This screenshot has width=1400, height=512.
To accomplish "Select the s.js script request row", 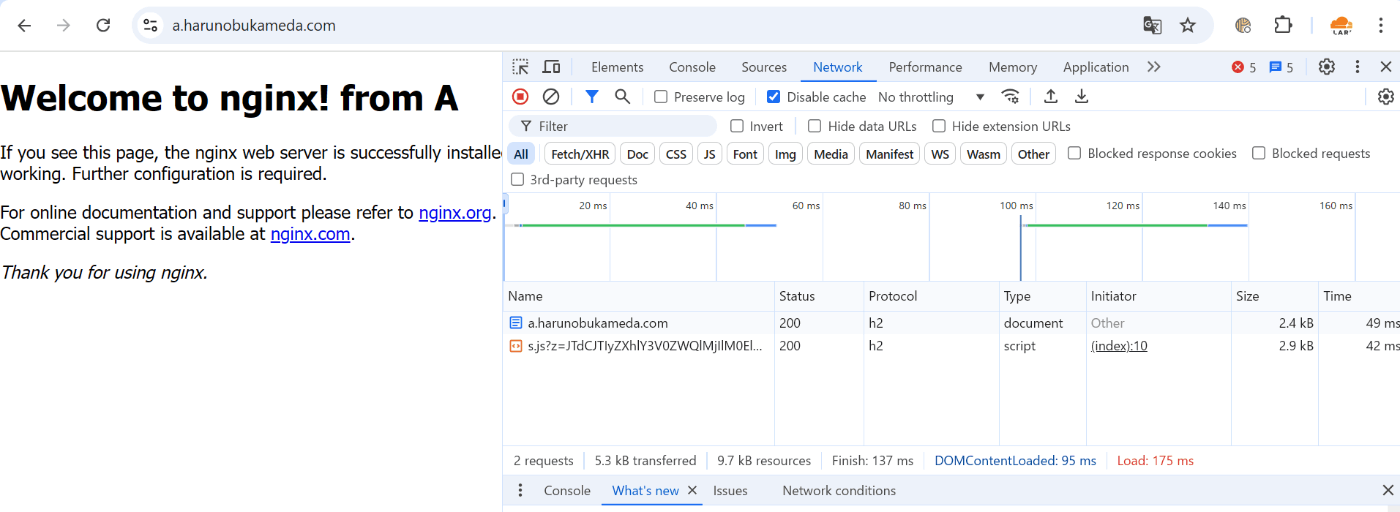I will (x=951, y=346).
